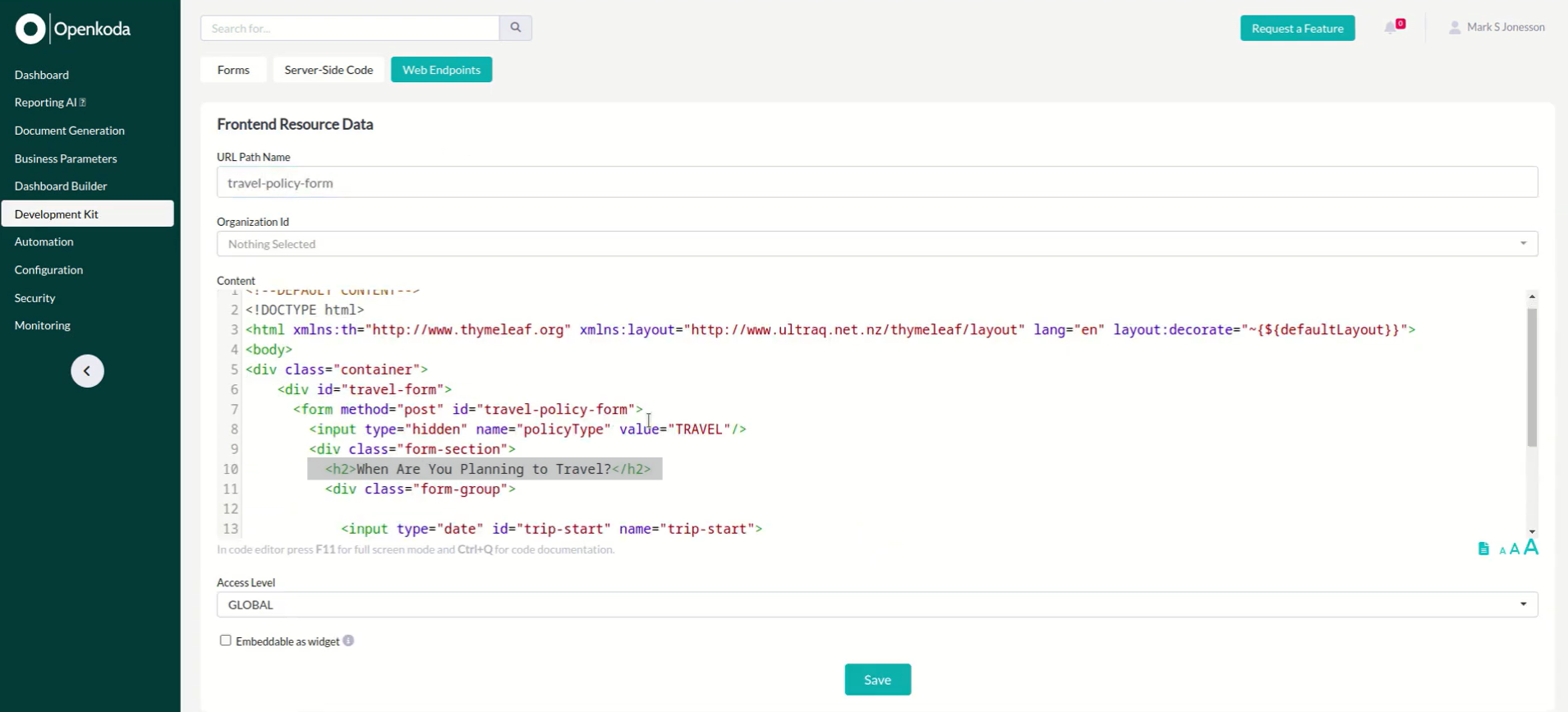Set the medium editor font size

coord(1515,549)
